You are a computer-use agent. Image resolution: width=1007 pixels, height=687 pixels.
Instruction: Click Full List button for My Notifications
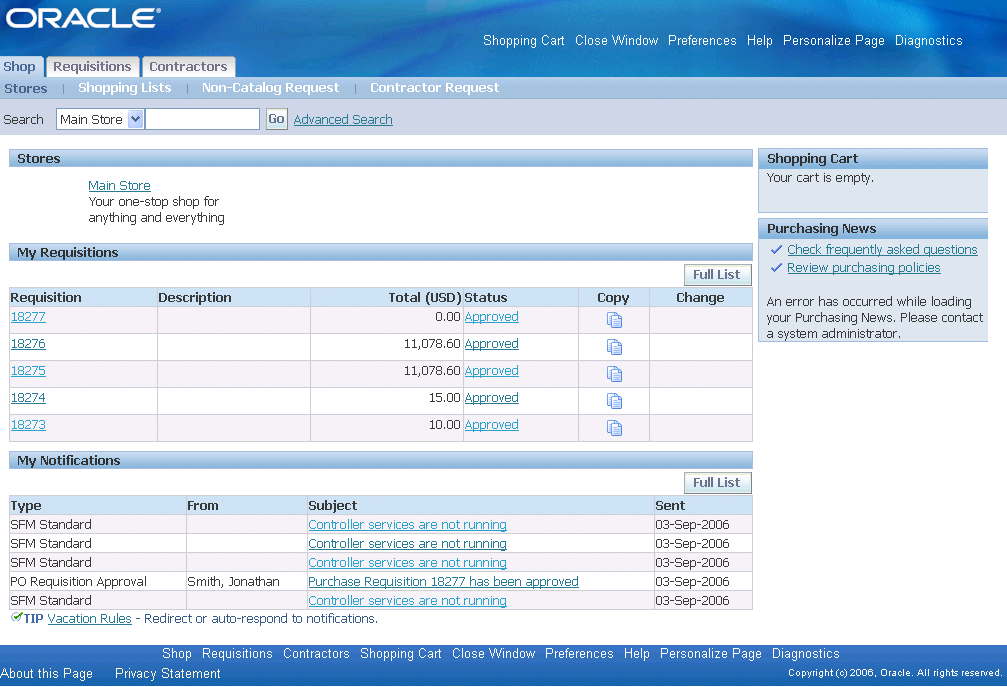pos(717,483)
